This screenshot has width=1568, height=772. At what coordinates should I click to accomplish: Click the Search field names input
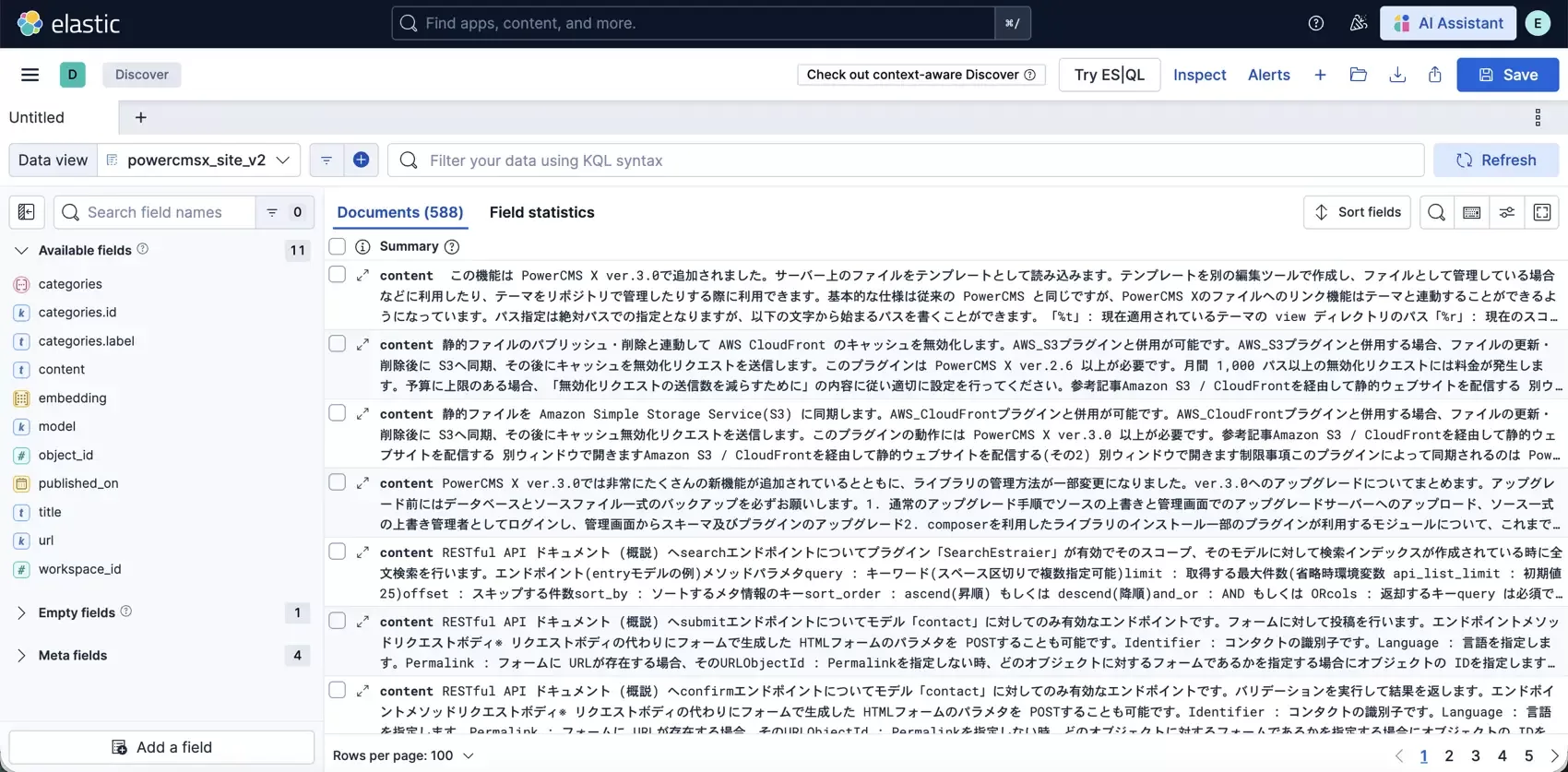155,212
